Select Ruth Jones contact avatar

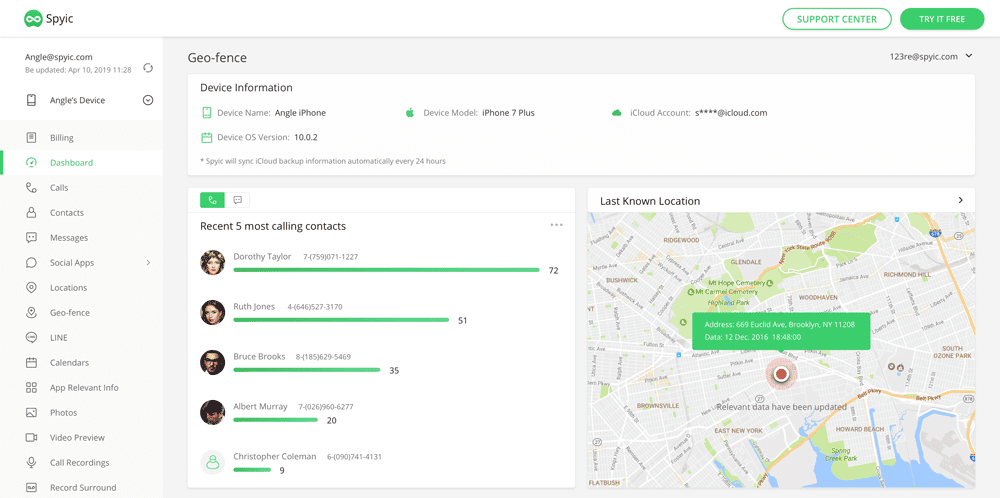[x=212, y=312]
